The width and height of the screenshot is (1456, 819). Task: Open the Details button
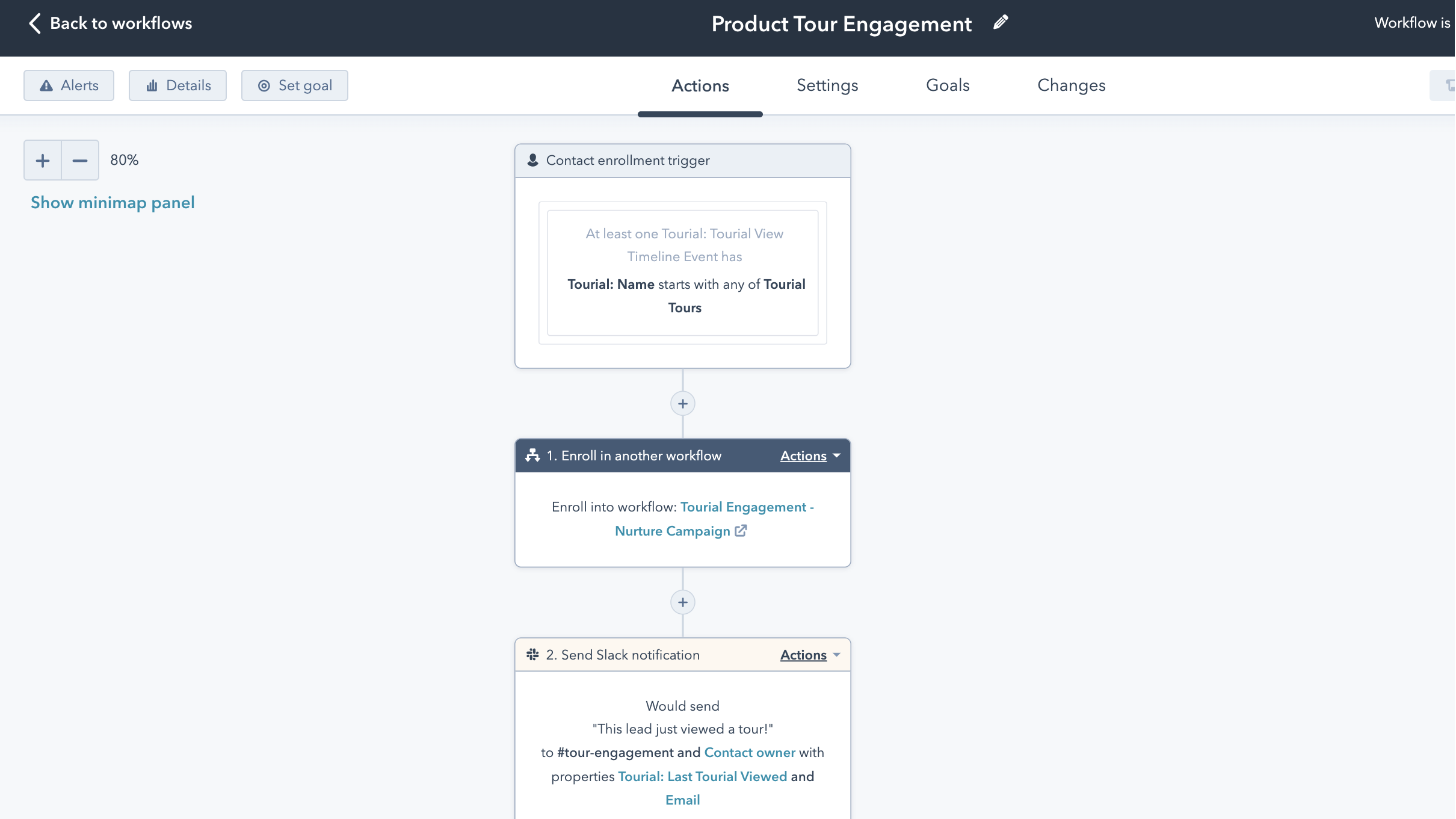(177, 85)
